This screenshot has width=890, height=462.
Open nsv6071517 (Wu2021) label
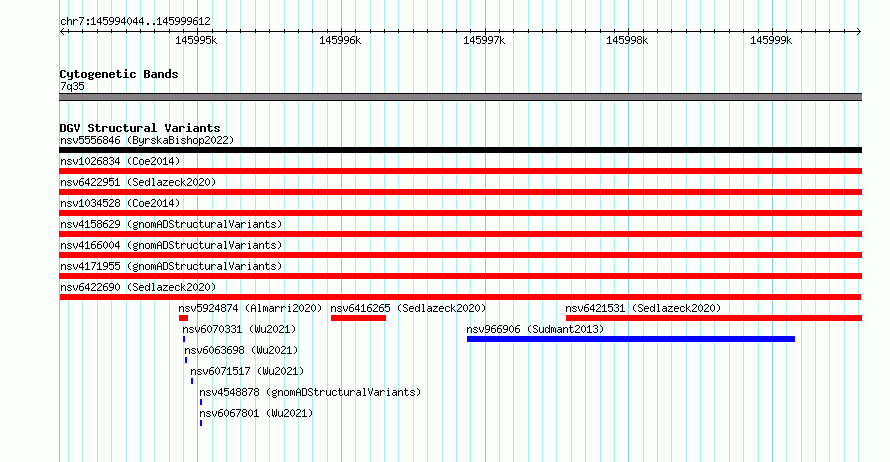[247, 371]
